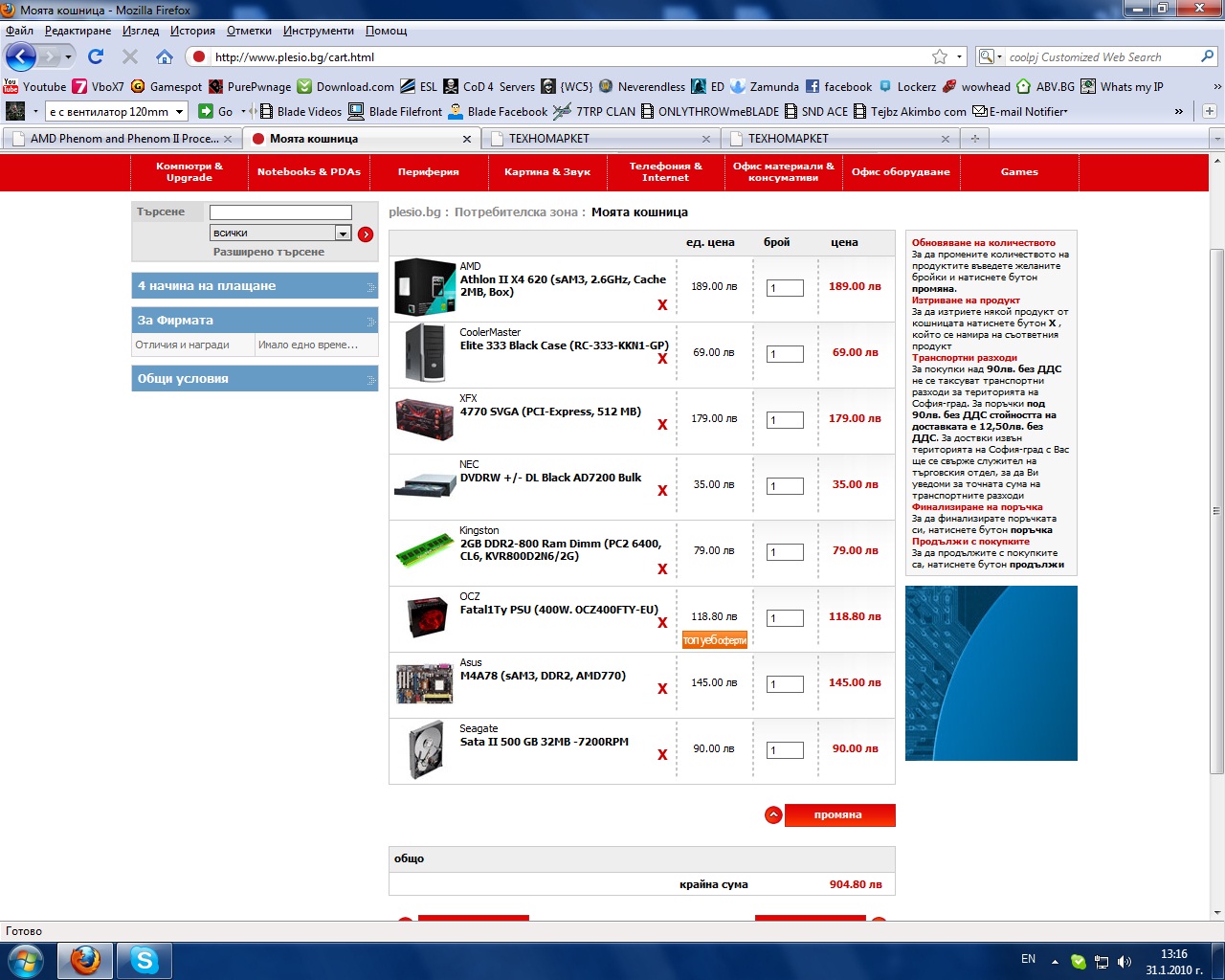This screenshot has width=1225, height=980.
Task: Click the Athlon II X4 620 quantity field
Action: tap(785, 287)
